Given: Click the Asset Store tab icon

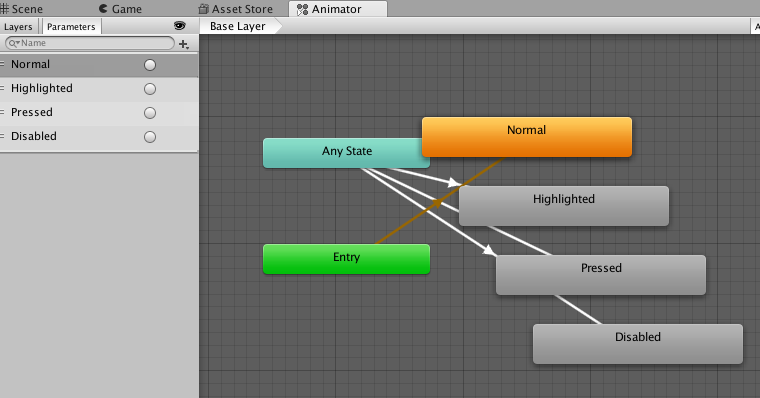Looking at the screenshot, I should tap(204, 9).
